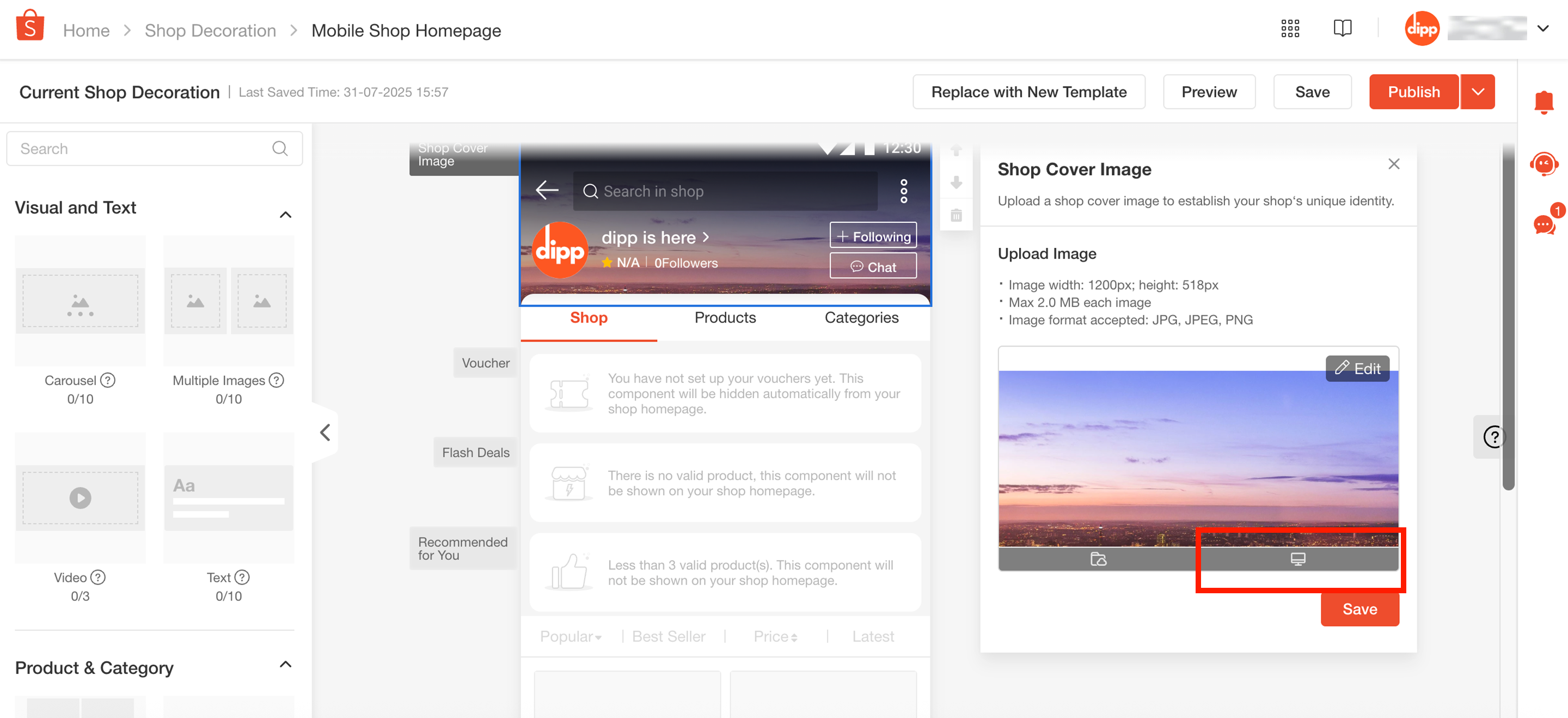The height and width of the screenshot is (718, 1568).
Task: Open the Publish dropdown arrow
Action: [x=1477, y=92]
